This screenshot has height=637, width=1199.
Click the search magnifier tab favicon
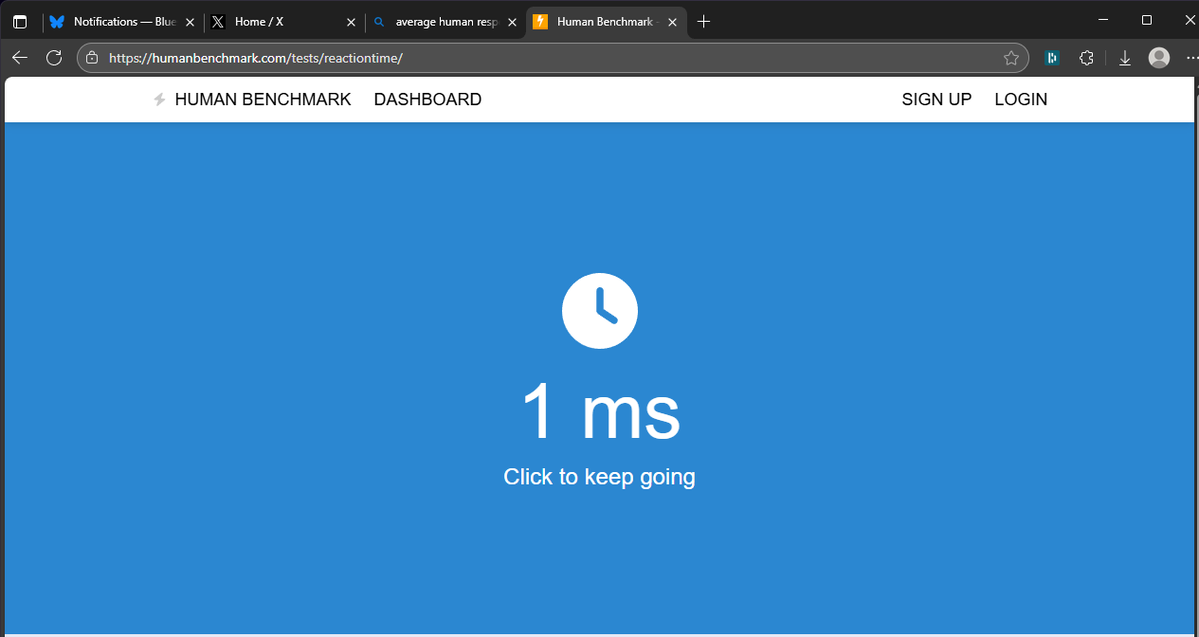[x=379, y=22]
